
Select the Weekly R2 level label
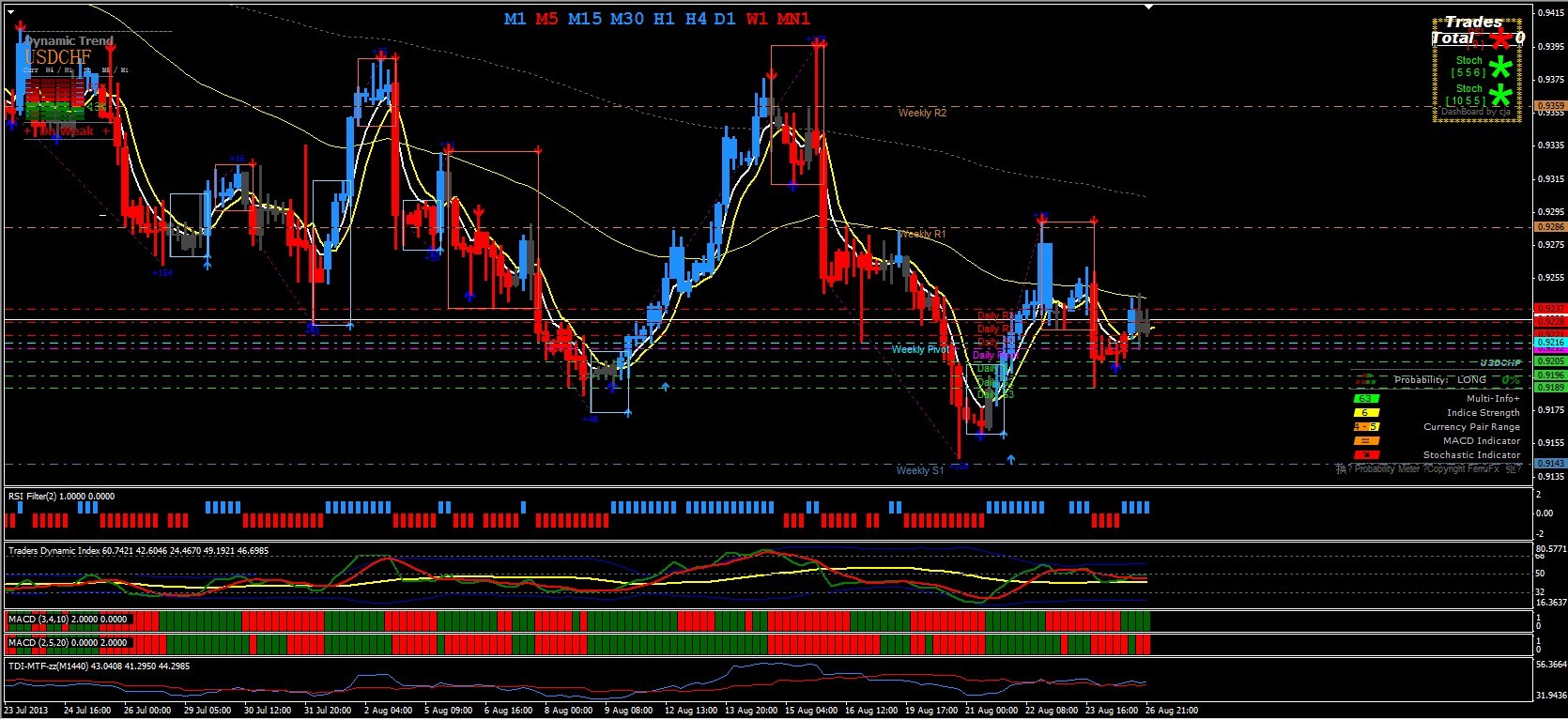[922, 113]
